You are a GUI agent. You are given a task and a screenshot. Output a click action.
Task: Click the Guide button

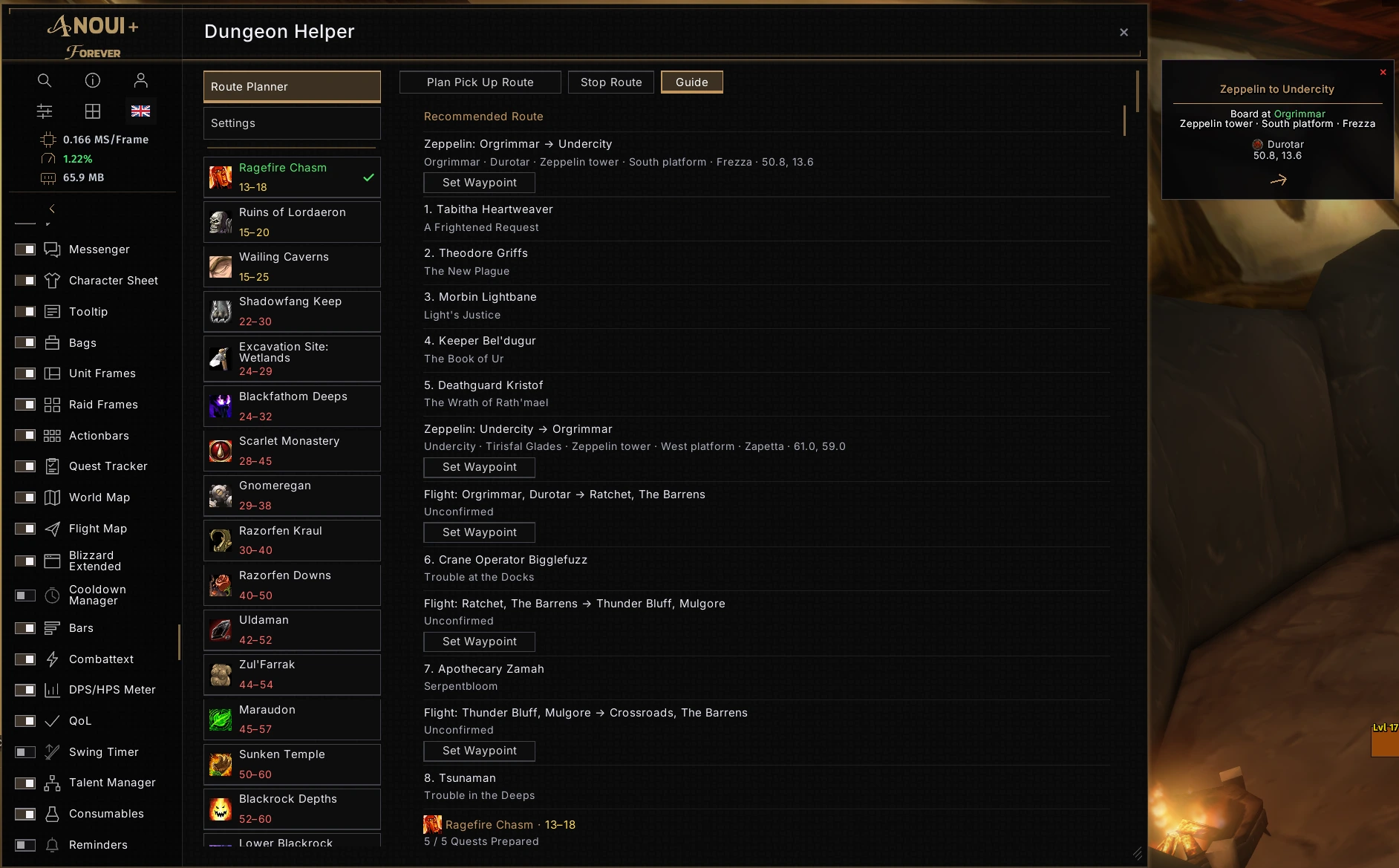pyautogui.click(x=692, y=82)
